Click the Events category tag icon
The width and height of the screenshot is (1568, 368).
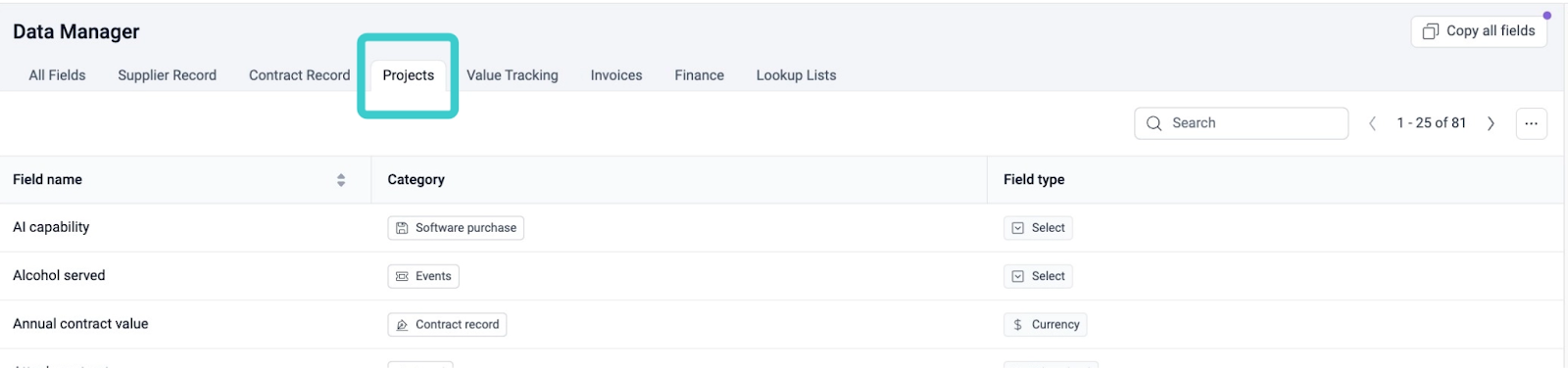coord(402,277)
